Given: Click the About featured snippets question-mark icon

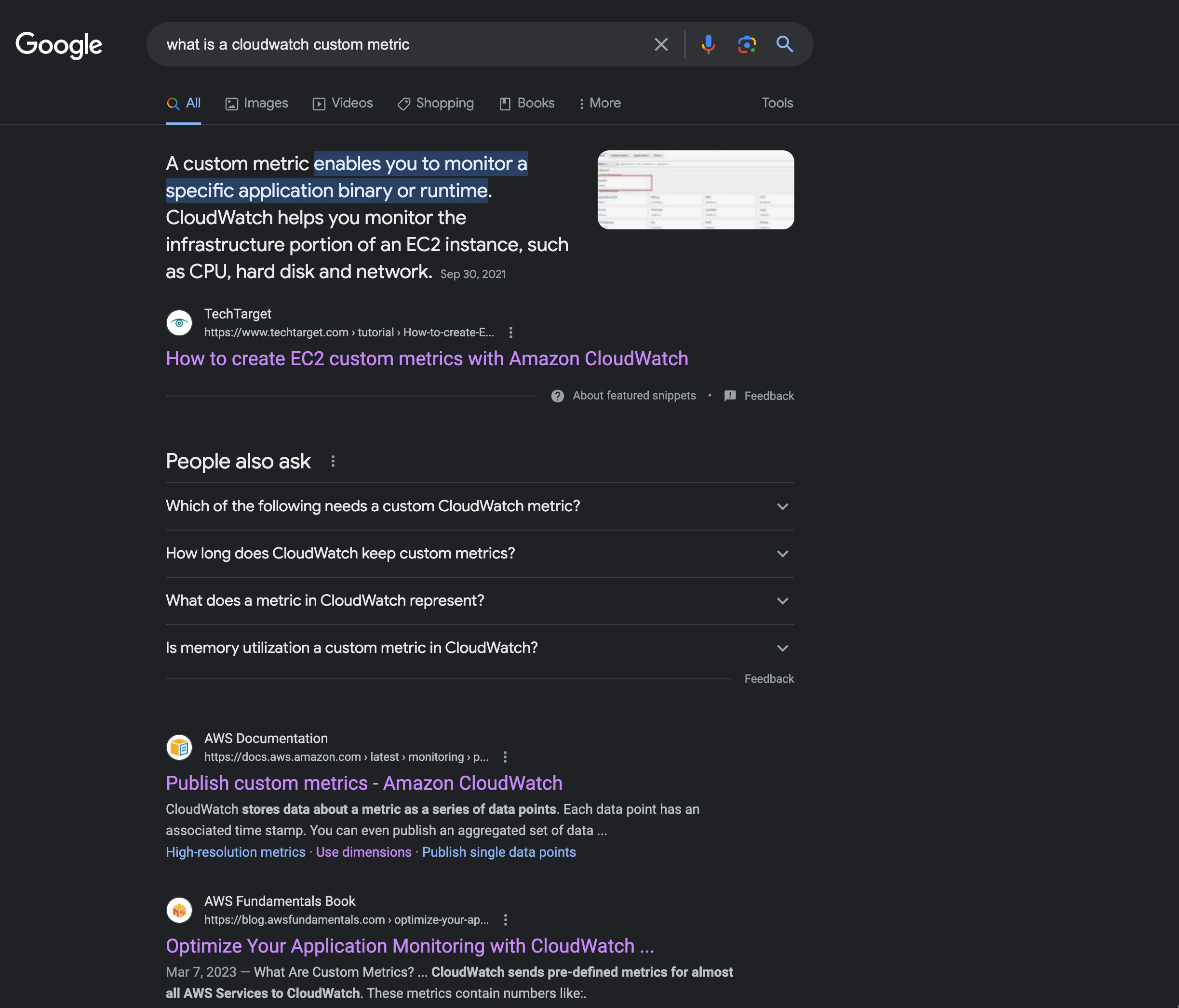Looking at the screenshot, I should pos(557,396).
